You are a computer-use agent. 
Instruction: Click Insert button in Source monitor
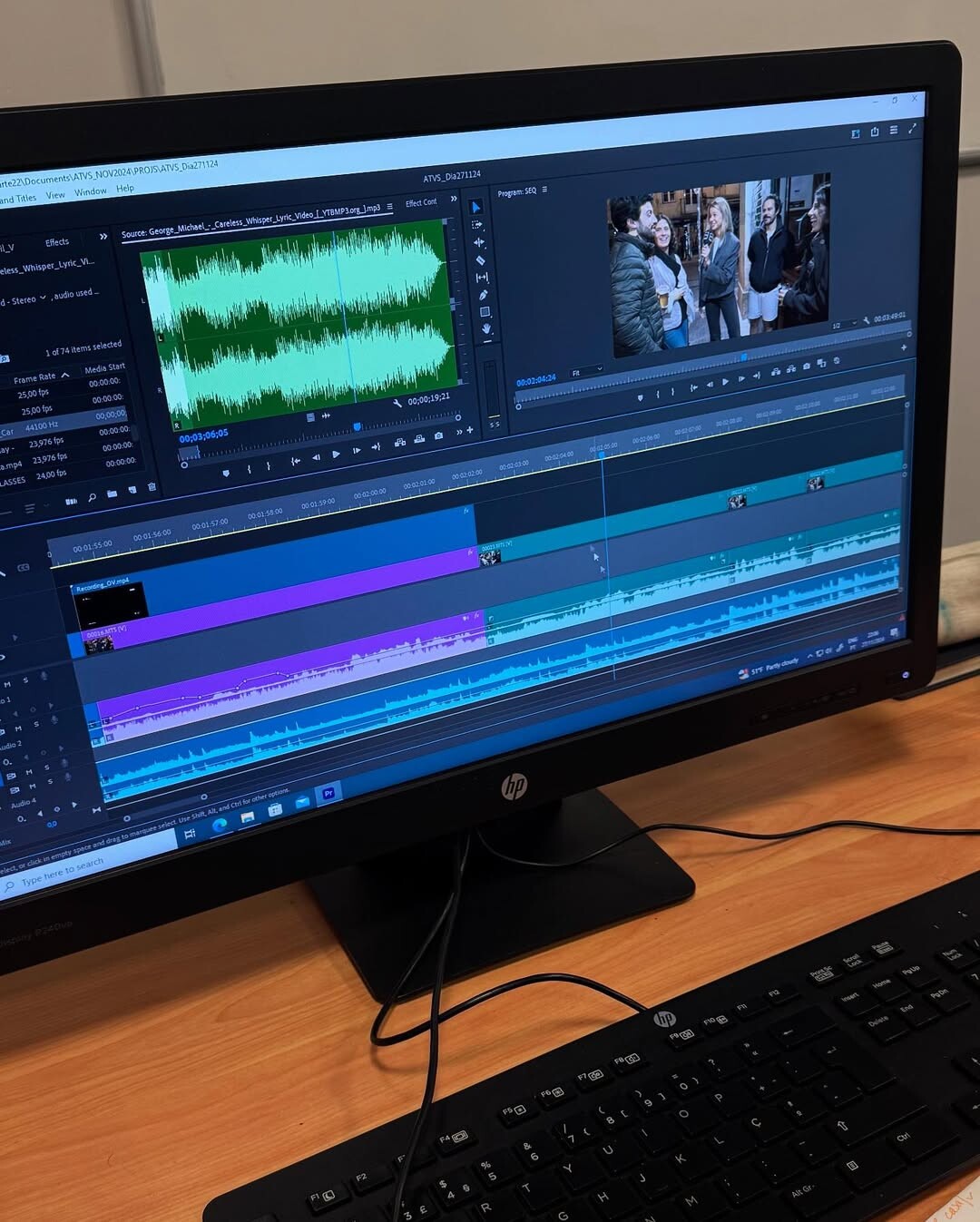[399, 443]
